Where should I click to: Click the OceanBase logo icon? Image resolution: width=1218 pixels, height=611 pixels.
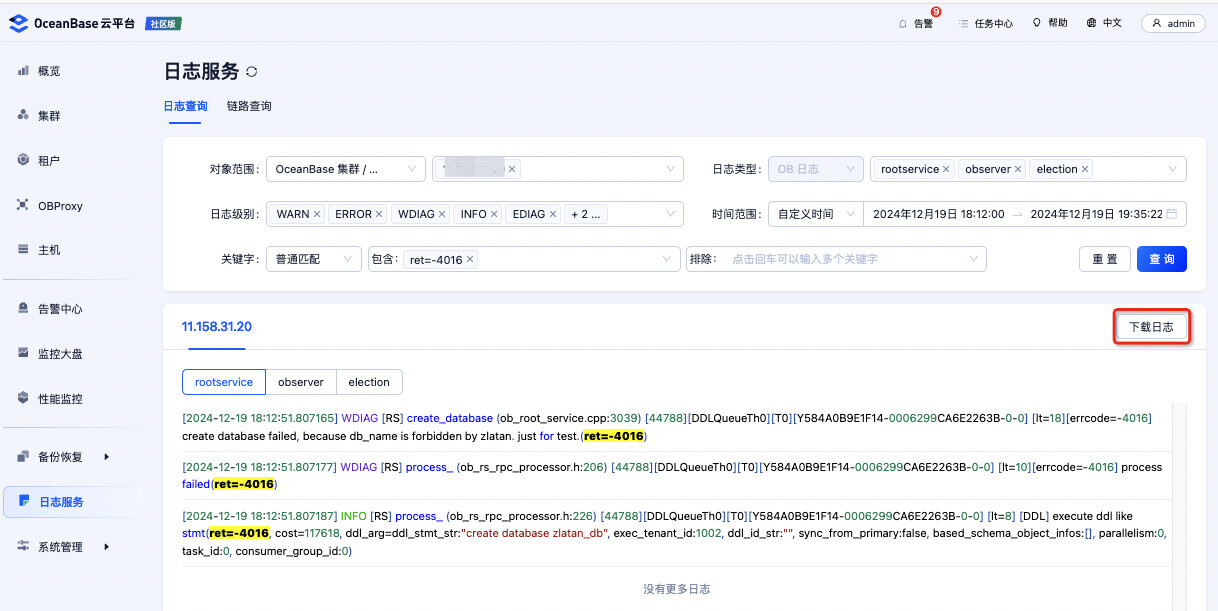[18, 23]
